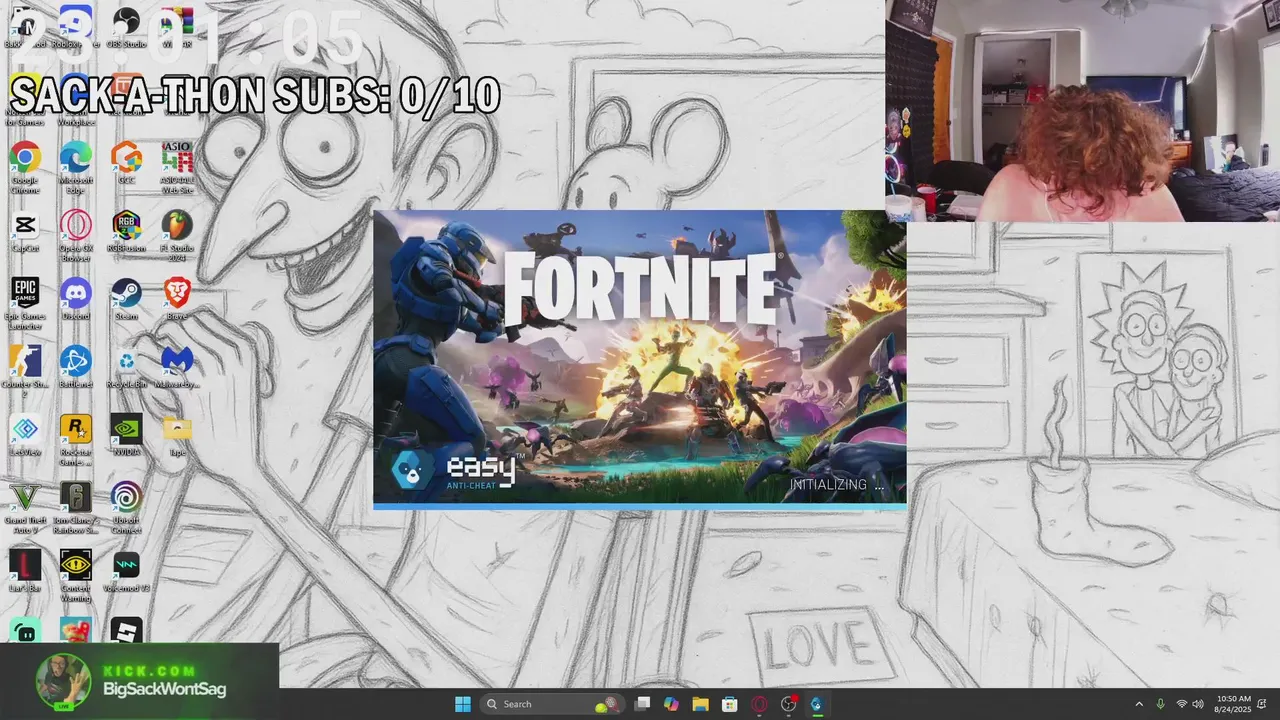This screenshot has width=1280, height=720.
Task: Open Liar's Bar desktop shortcut
Action: pyautogui.click(x=25, y=571)
